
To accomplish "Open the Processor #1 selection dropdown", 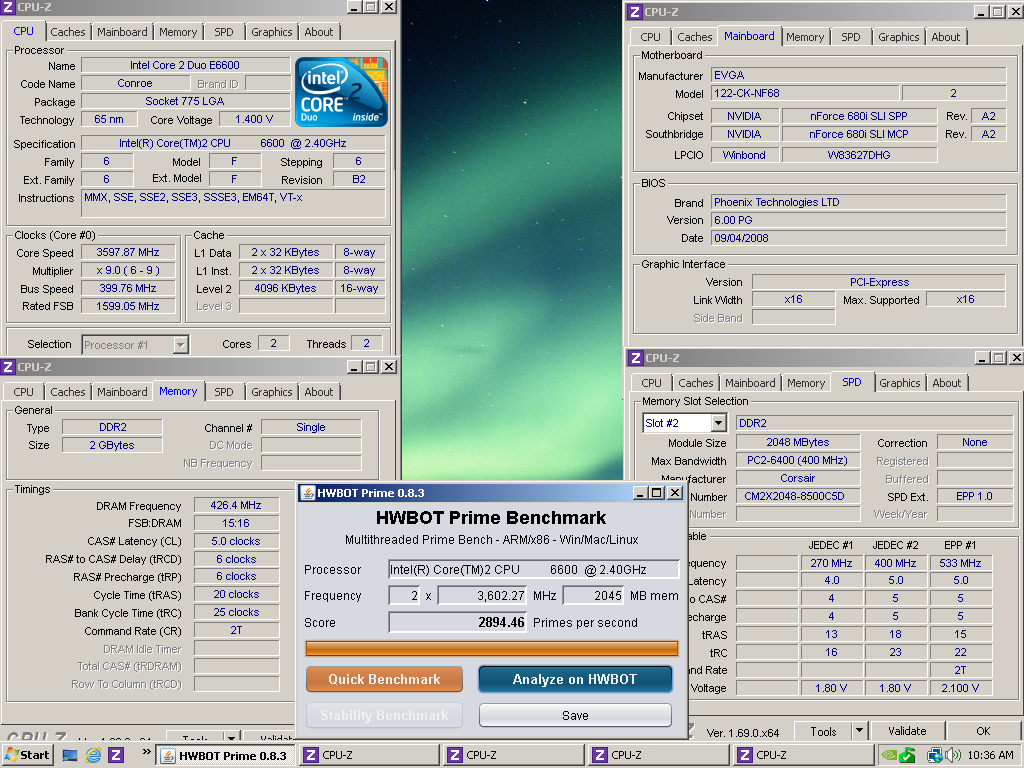I will [180, 344].
